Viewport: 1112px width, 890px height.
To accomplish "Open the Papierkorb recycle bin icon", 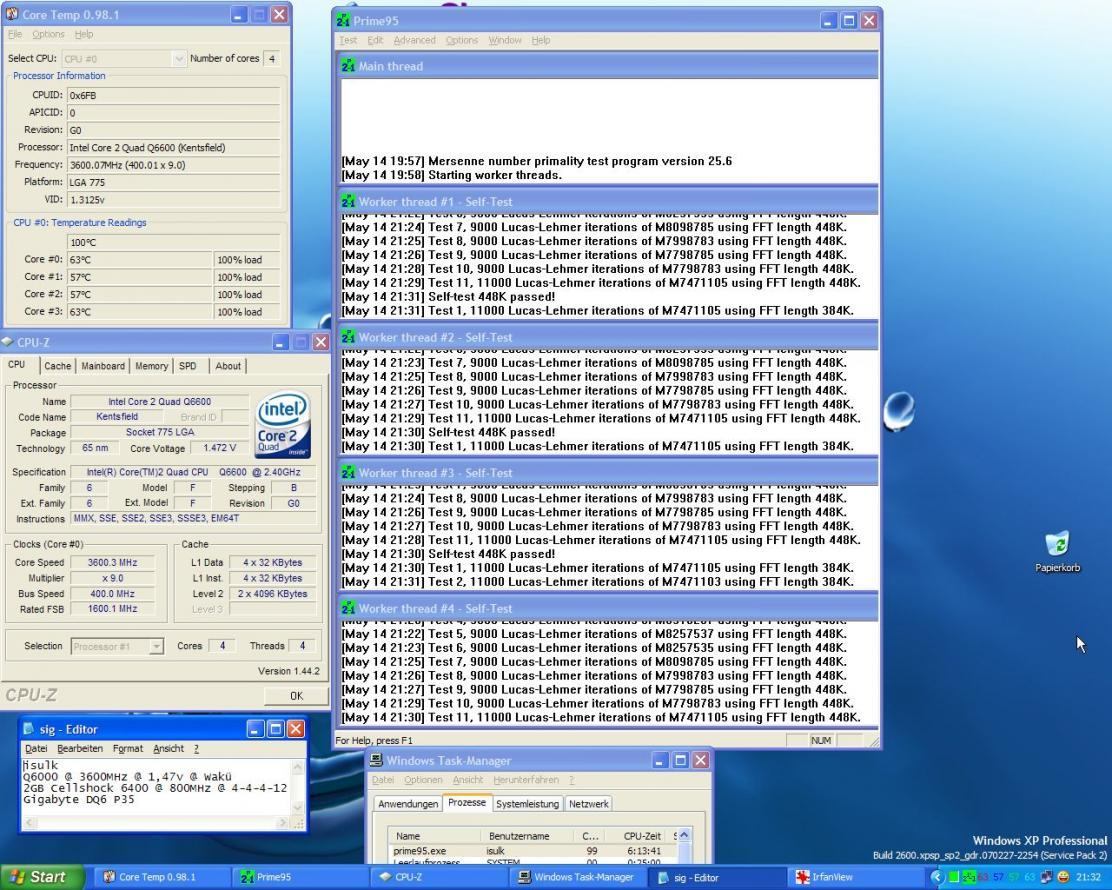I will 1057,545.
